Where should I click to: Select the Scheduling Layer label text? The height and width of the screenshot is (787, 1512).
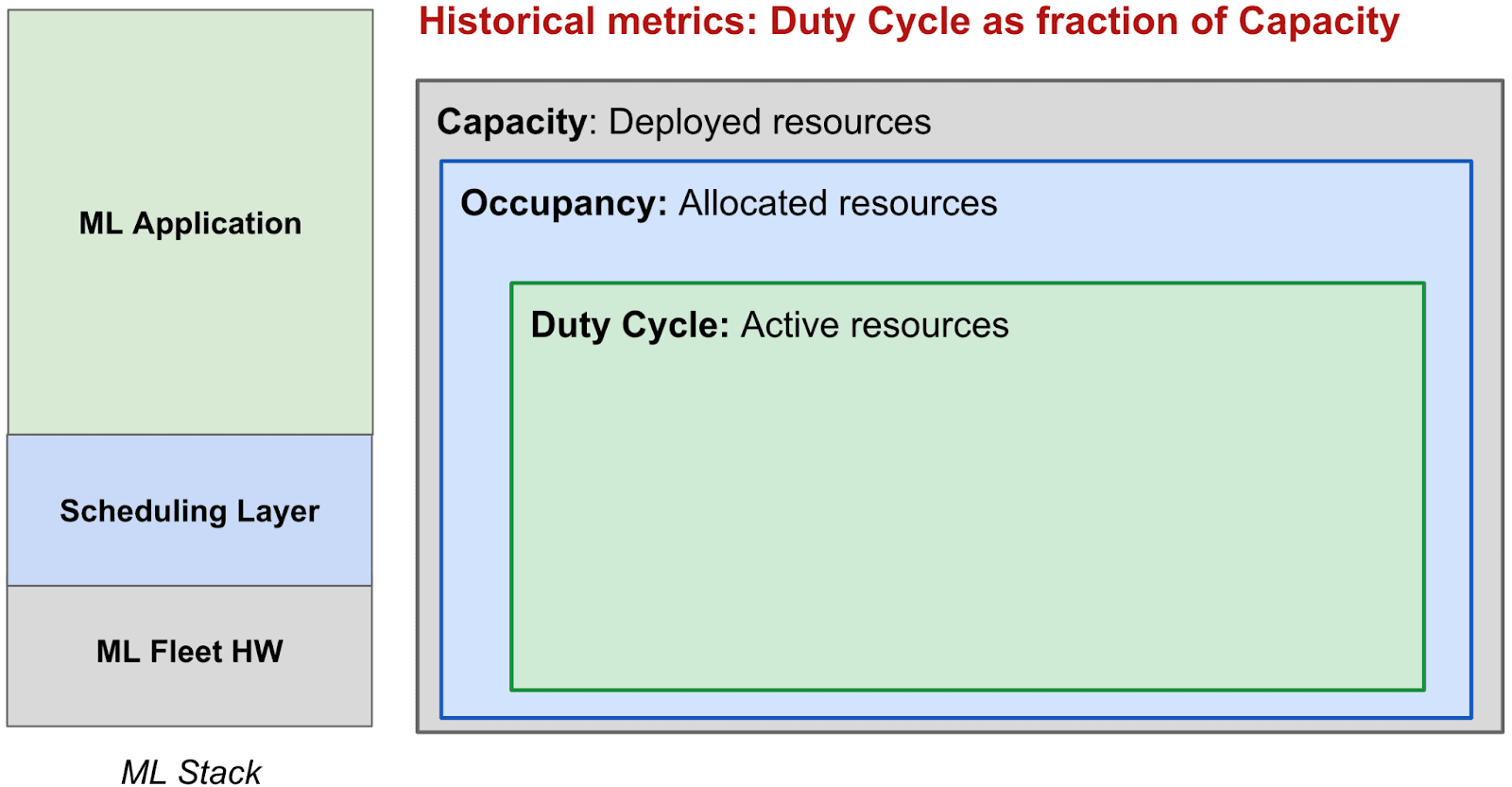pos(189,511)
